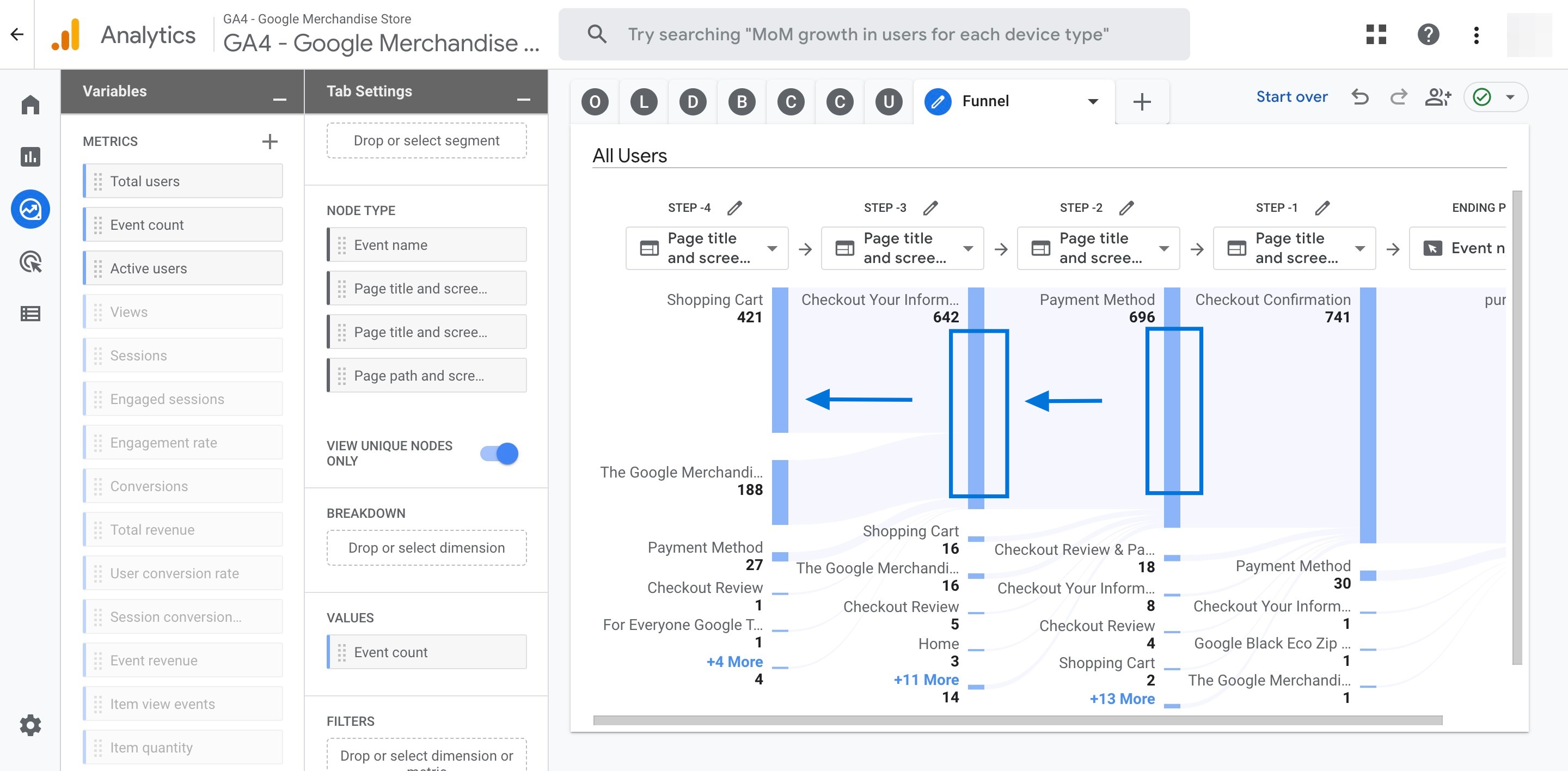
Task: Minimize the Tab Settings panel
Action: pos(523,99)
